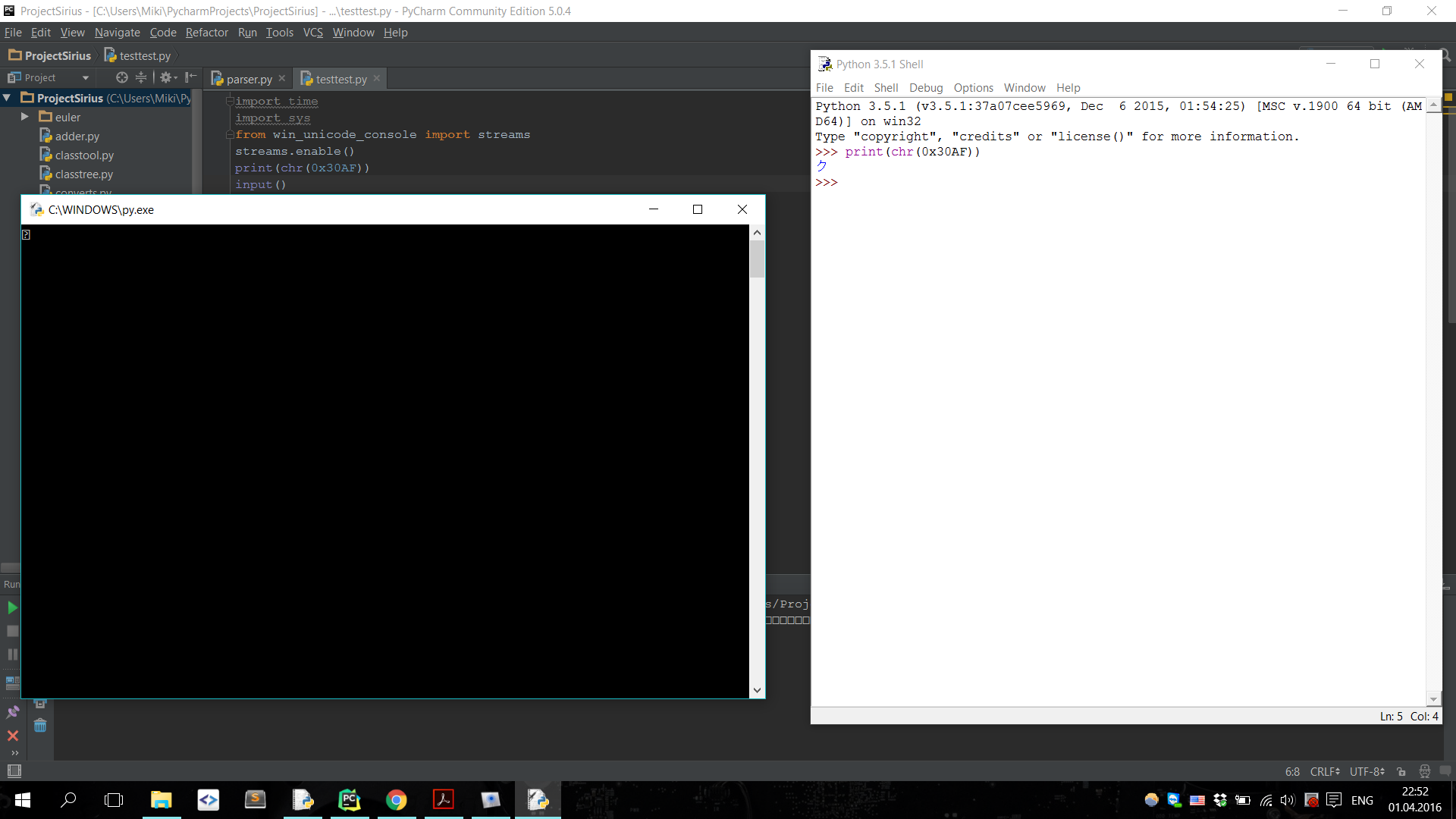The image size is (1456, 819).
Task: Click the Stop square in Run panel
Action: tap(12, 631)
